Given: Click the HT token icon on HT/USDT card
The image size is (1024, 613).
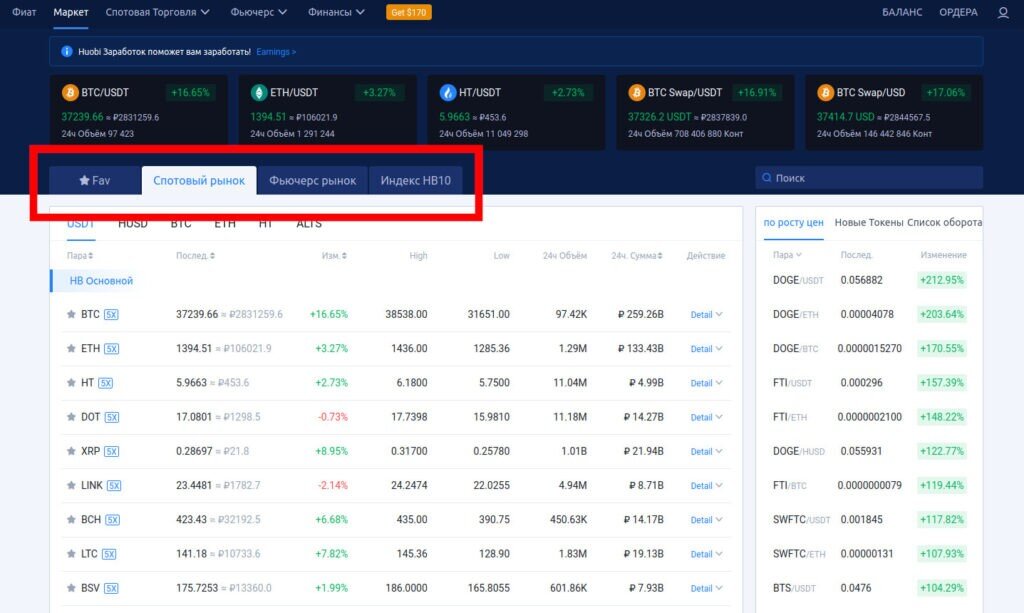Looking at the screenshot, I should pos(448,93).
